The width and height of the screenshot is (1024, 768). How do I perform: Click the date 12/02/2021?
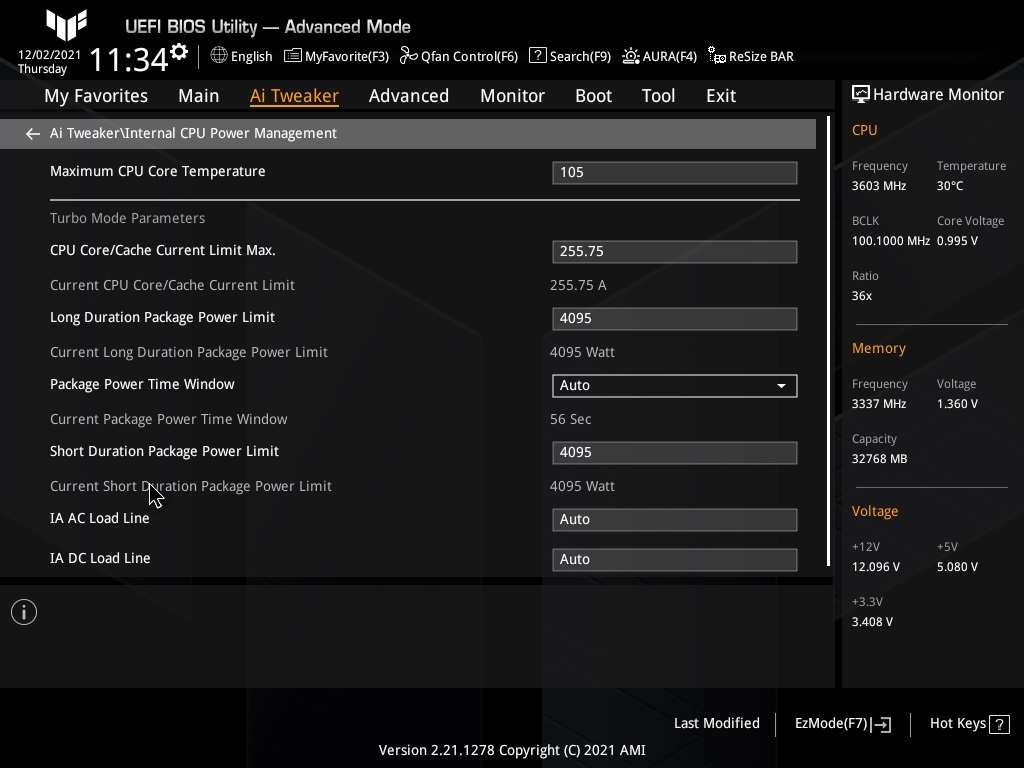pyautogui.click(x=50, y=55)
